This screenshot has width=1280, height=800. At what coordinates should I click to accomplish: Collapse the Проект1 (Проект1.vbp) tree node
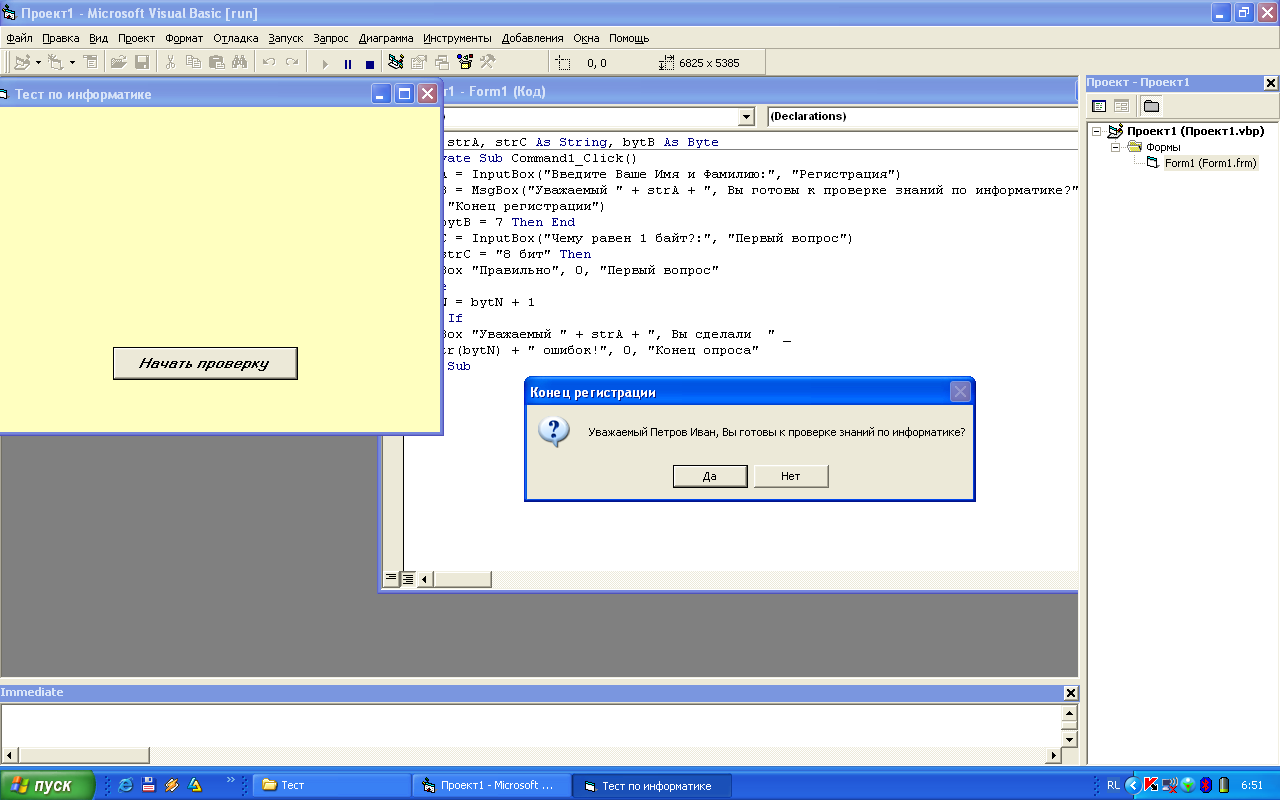click(x=1097, y=131)
